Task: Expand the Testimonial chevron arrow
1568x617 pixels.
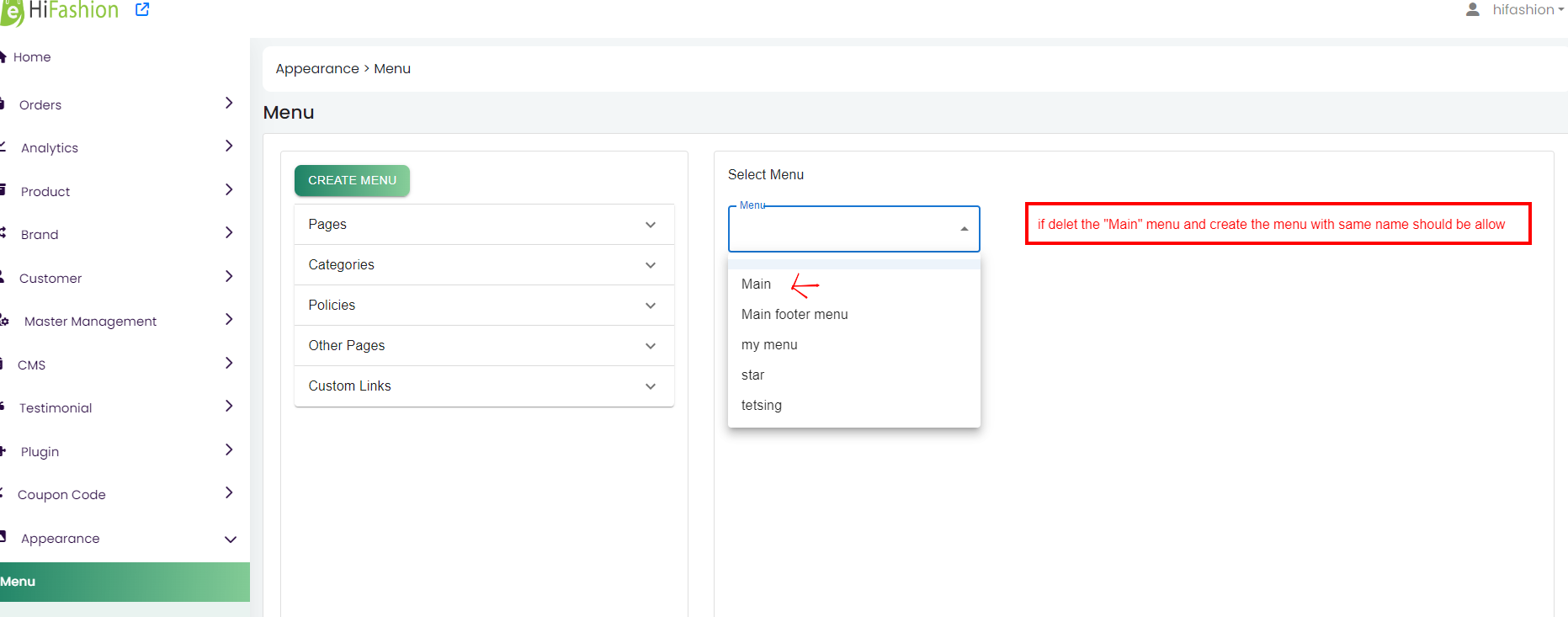Action: tap(229, 407)
